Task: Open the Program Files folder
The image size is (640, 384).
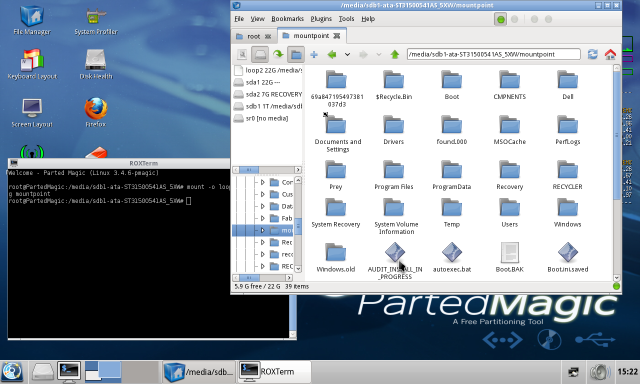Action: pyautogui.click(x=393, y=175)
